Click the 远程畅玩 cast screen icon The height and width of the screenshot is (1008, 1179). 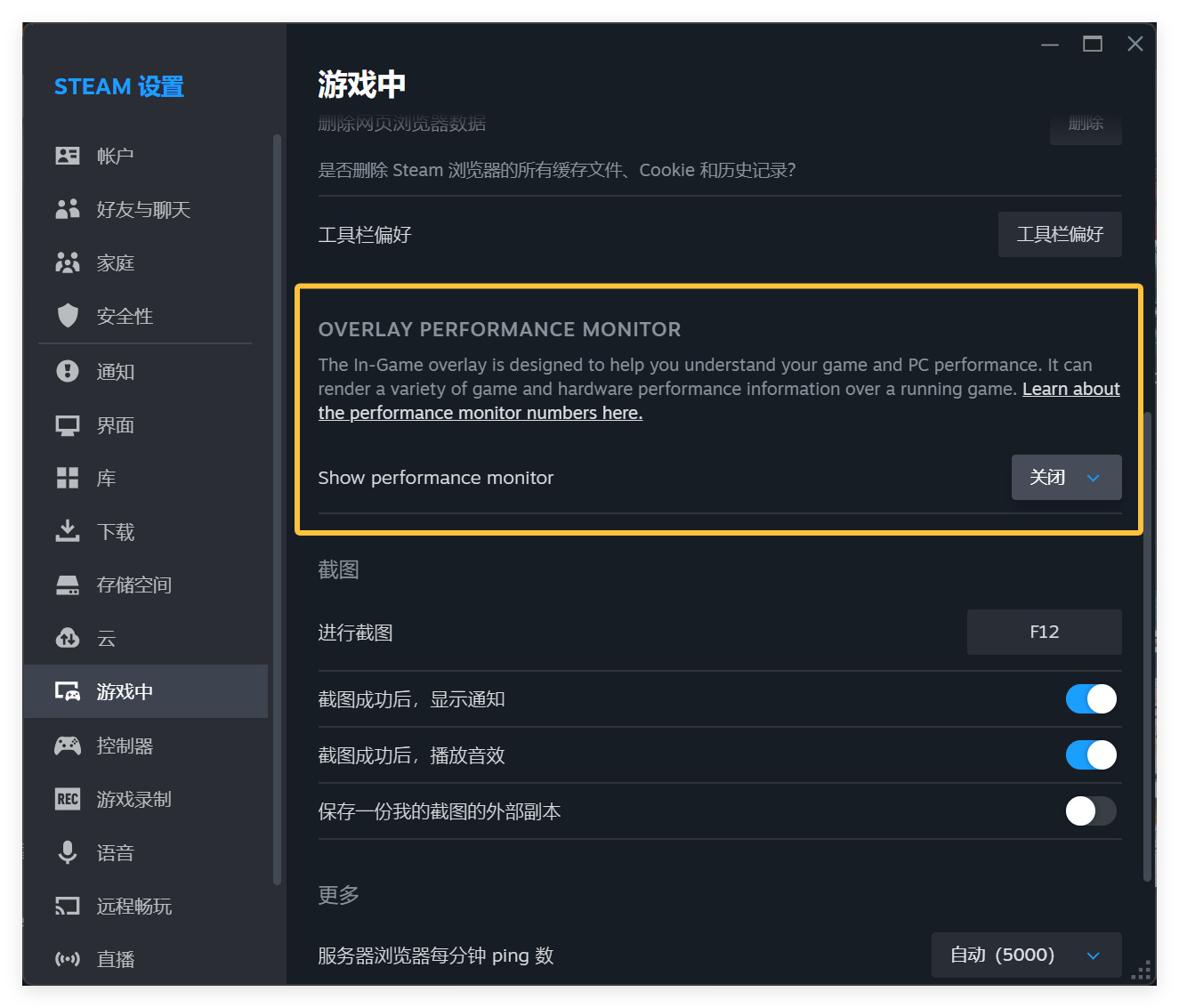tap(68, 906)
